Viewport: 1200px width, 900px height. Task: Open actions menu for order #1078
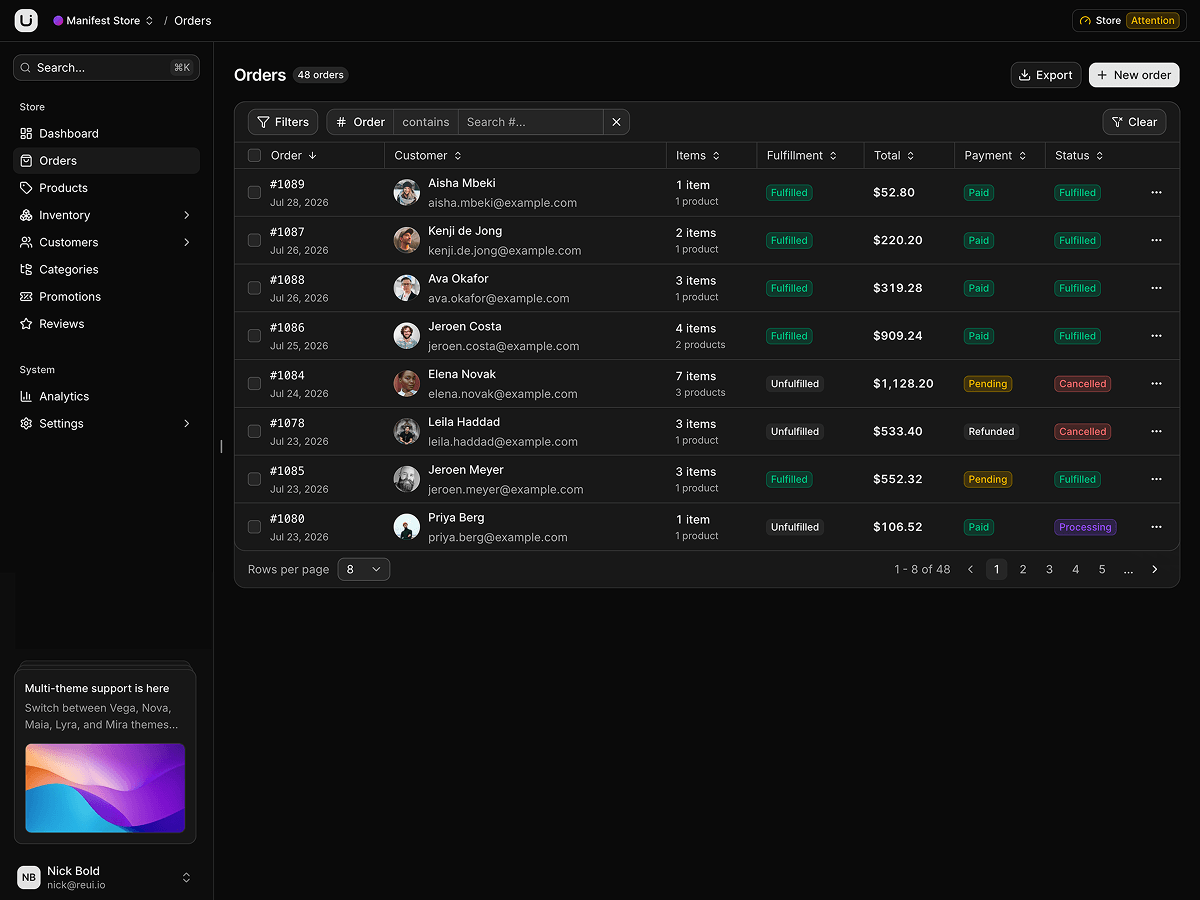1156,431
